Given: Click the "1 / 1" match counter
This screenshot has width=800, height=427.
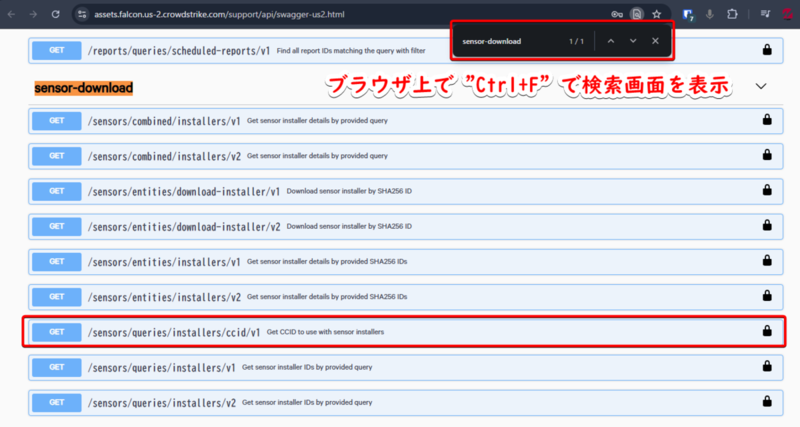Looking at the screenshot, I should pos(577,41).
